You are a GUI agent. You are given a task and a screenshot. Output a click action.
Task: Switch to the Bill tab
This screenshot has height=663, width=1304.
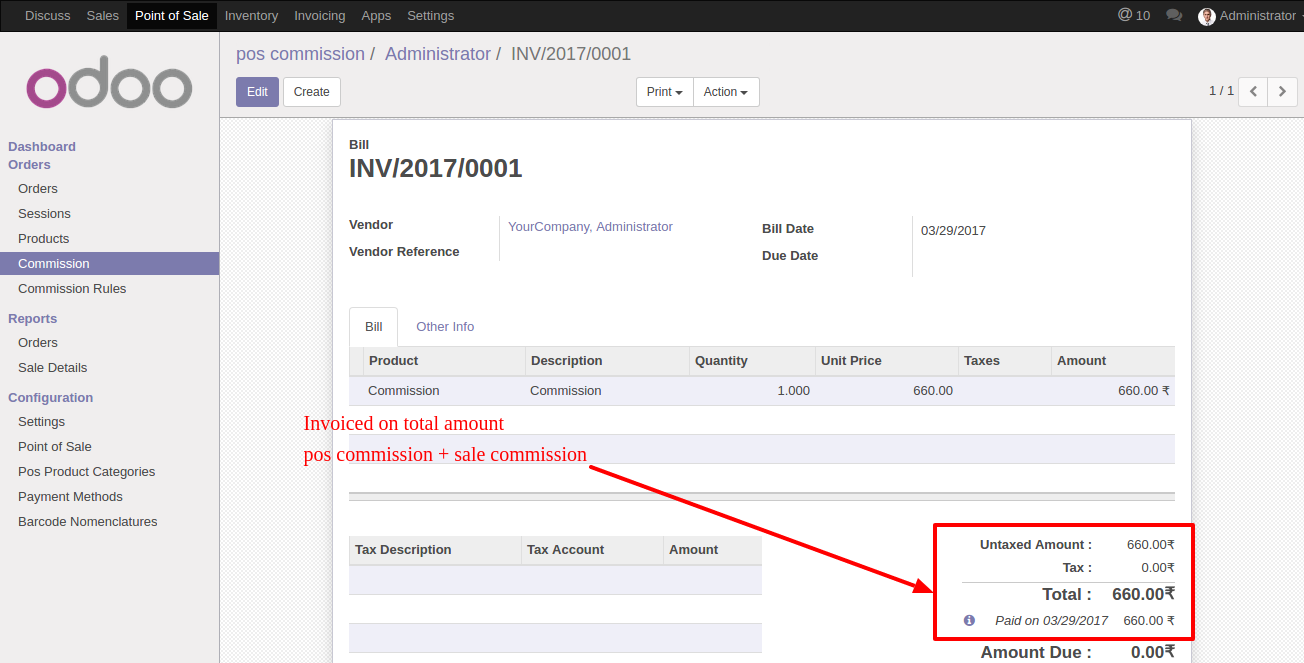[x=374, y=327]
